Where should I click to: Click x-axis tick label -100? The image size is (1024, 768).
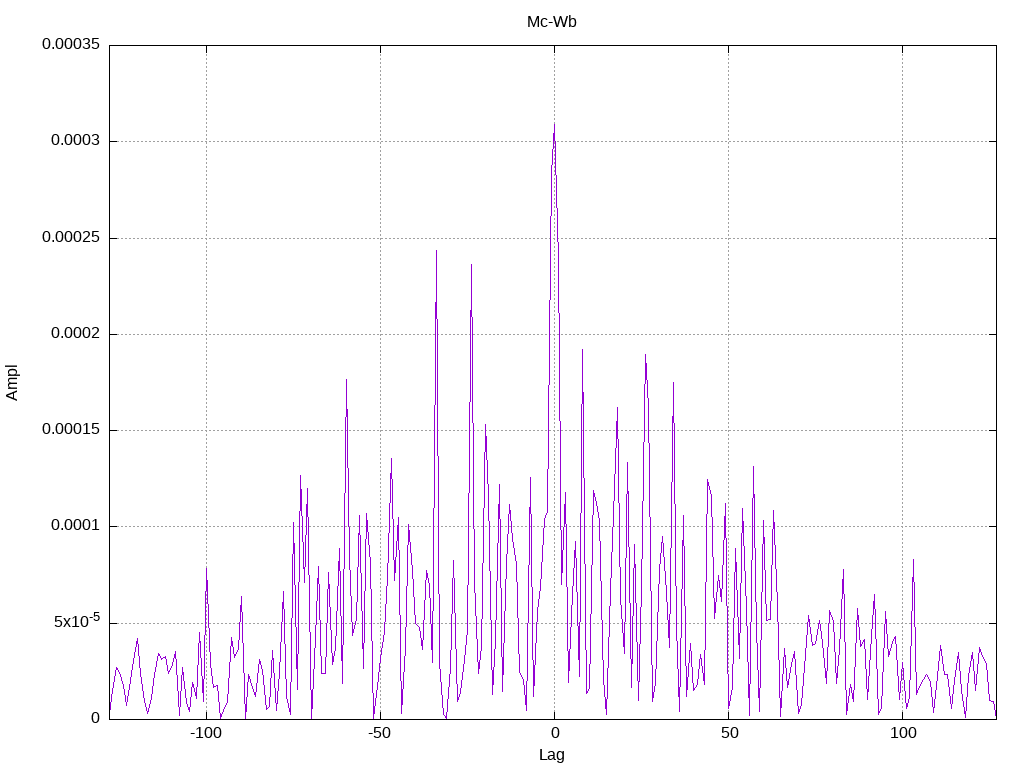point(206,733)
